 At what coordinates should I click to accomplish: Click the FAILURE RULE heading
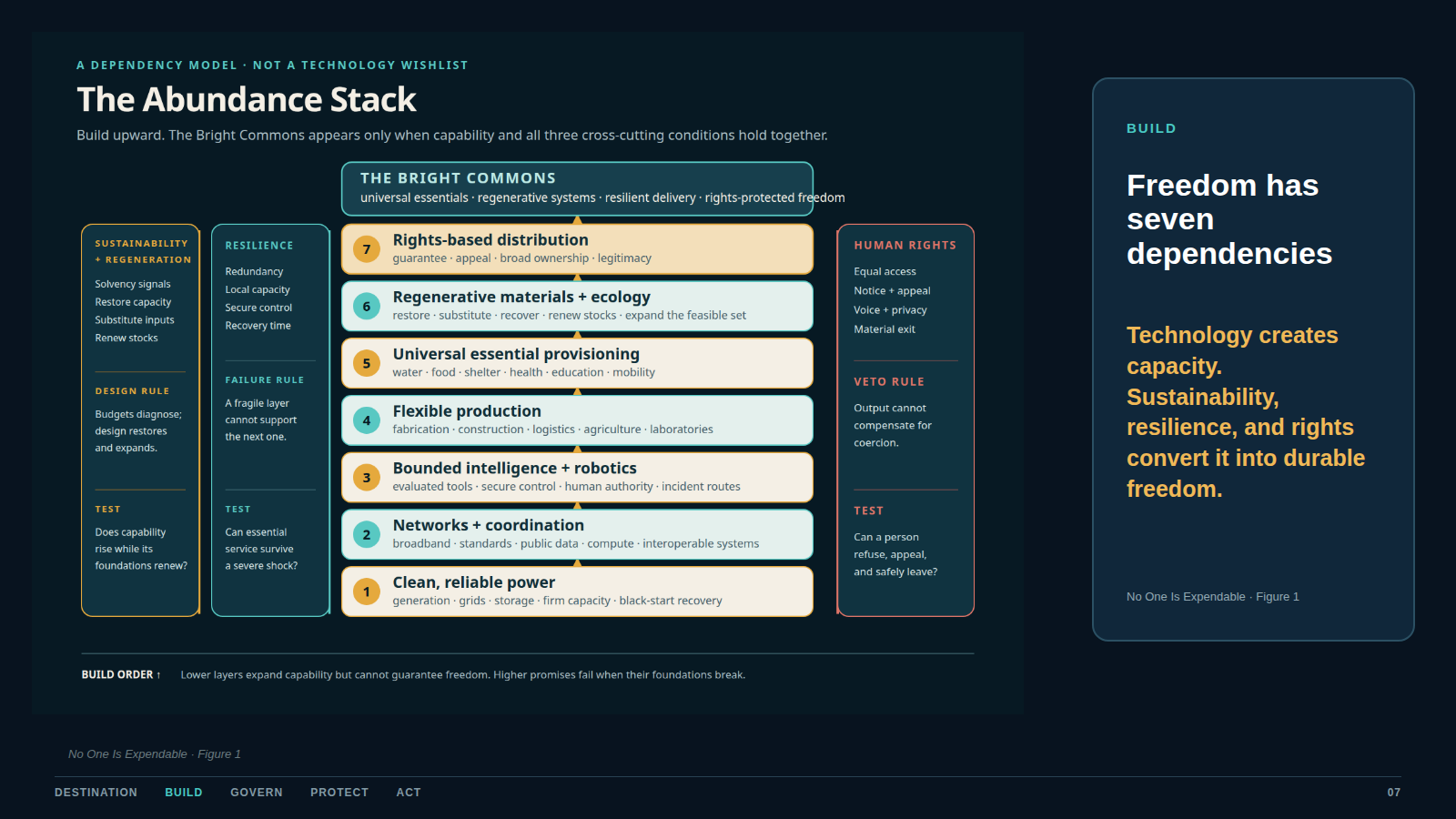(265, 380)
